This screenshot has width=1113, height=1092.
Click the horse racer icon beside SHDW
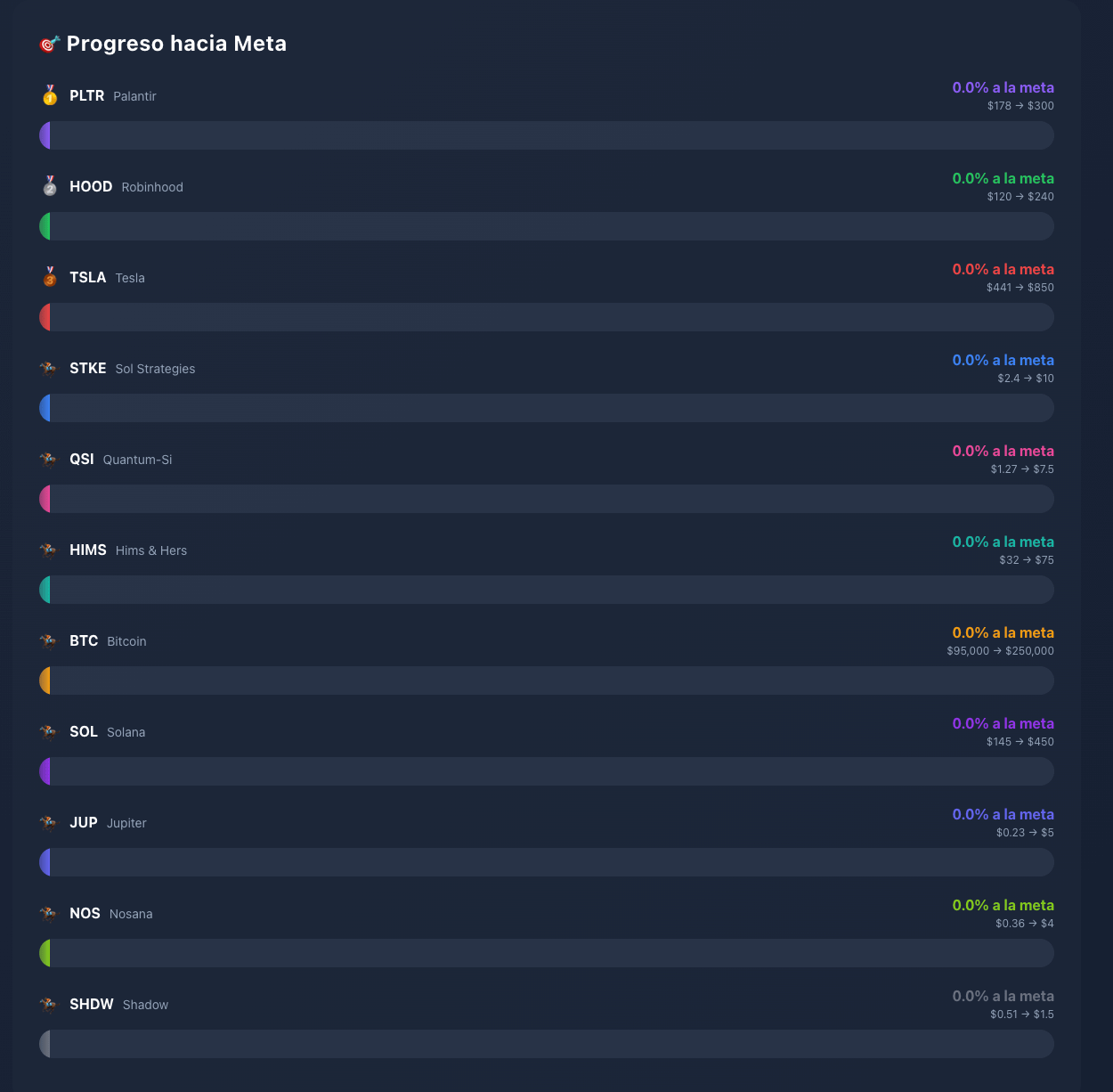click(x=48, y=1005)
